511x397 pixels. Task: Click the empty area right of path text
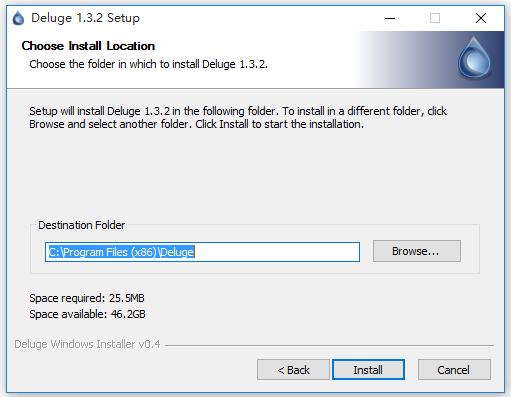pos(277,252)
